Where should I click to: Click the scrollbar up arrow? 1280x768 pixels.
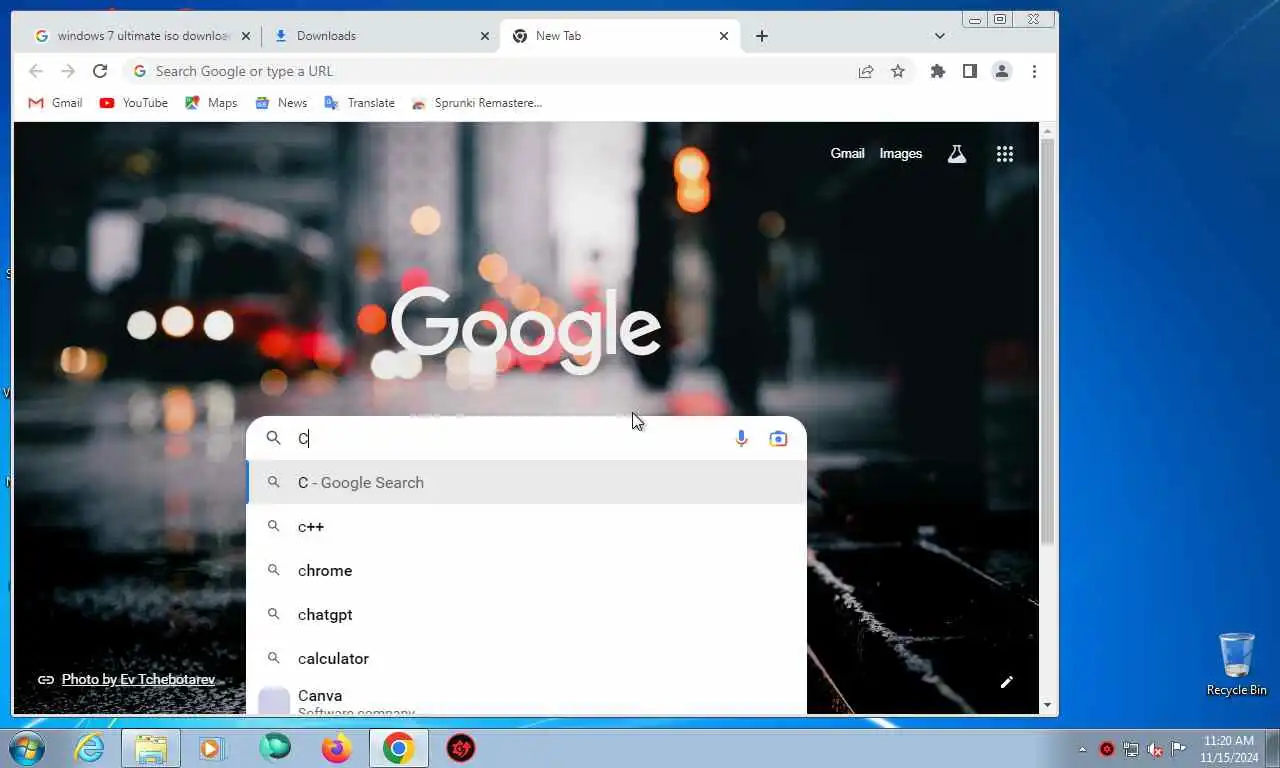click(x=1047, y=131)
